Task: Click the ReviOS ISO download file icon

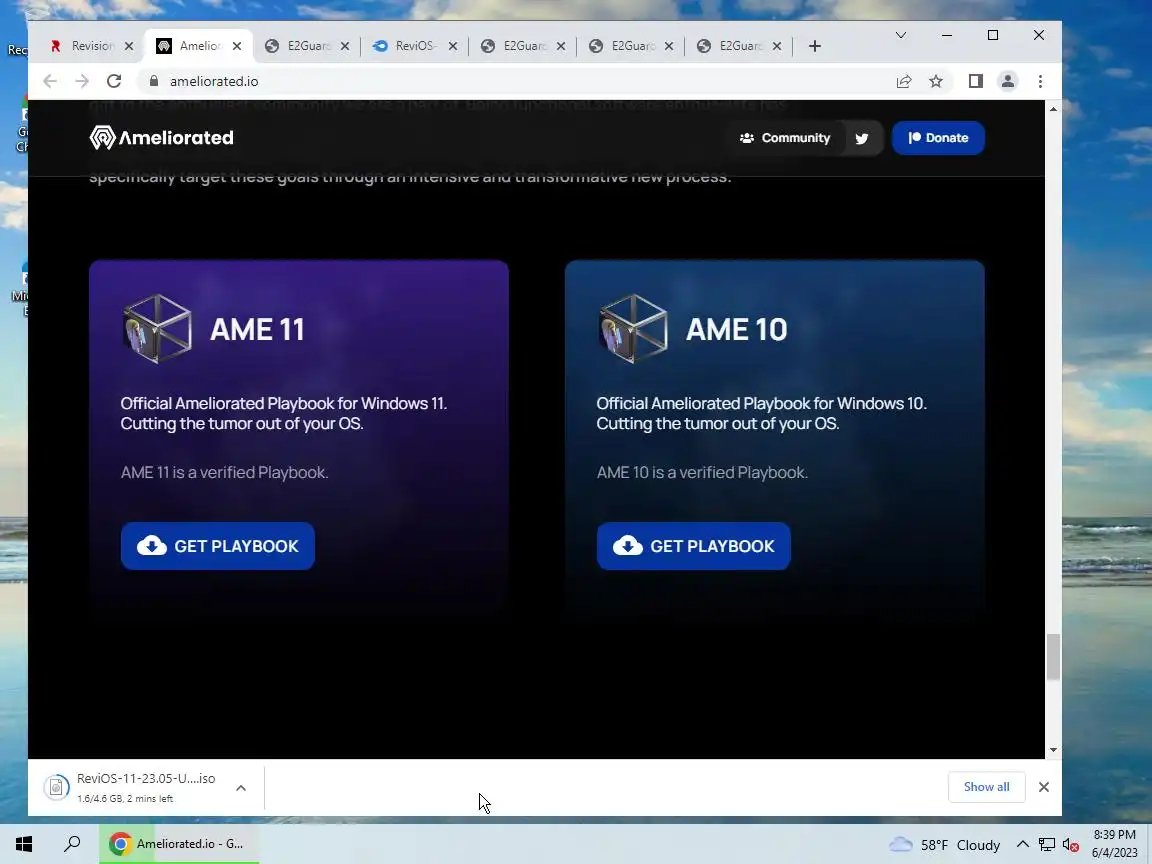Action: point(57,788)
